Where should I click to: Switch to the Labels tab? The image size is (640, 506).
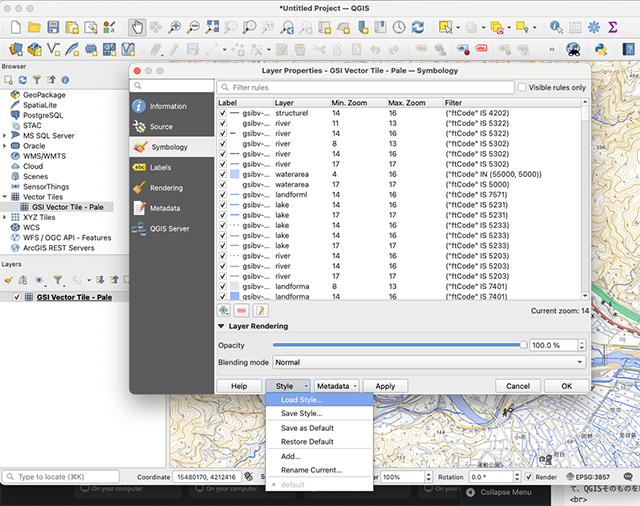coord(172,167)
